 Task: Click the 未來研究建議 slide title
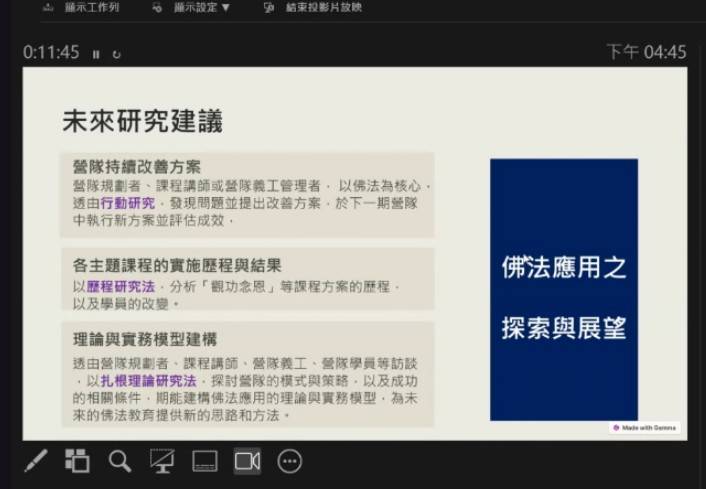[142, 122]
